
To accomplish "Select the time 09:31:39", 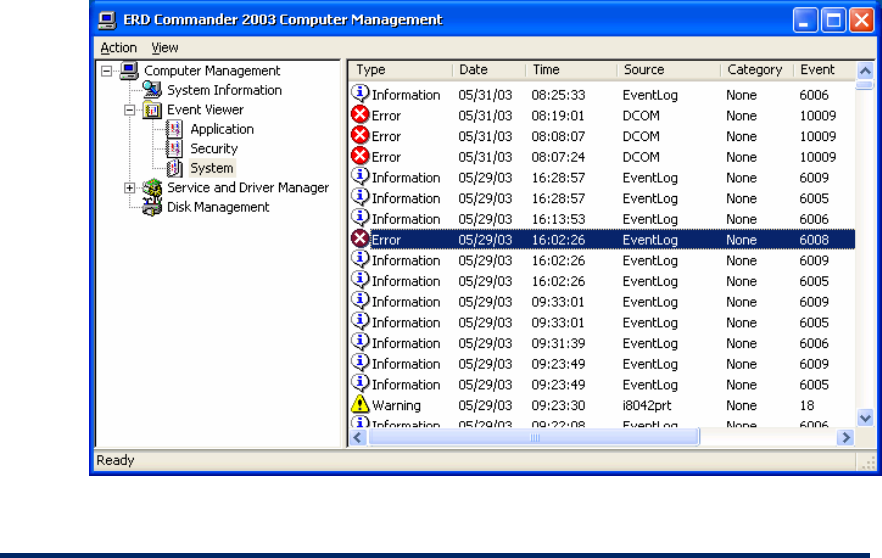I will (558, 344).
